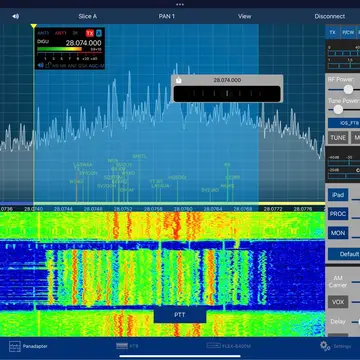Toggle the red TX button on slice flag
The height and width of the screenshot is (360, 360).
(90, 33)
